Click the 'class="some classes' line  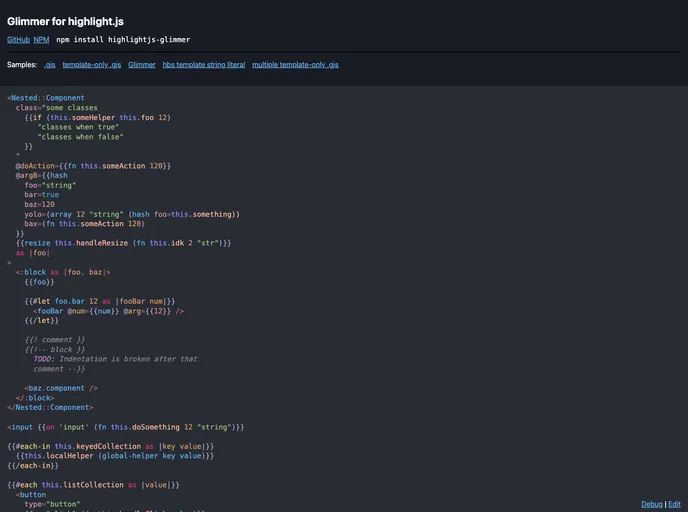click(x=57, y=107)
